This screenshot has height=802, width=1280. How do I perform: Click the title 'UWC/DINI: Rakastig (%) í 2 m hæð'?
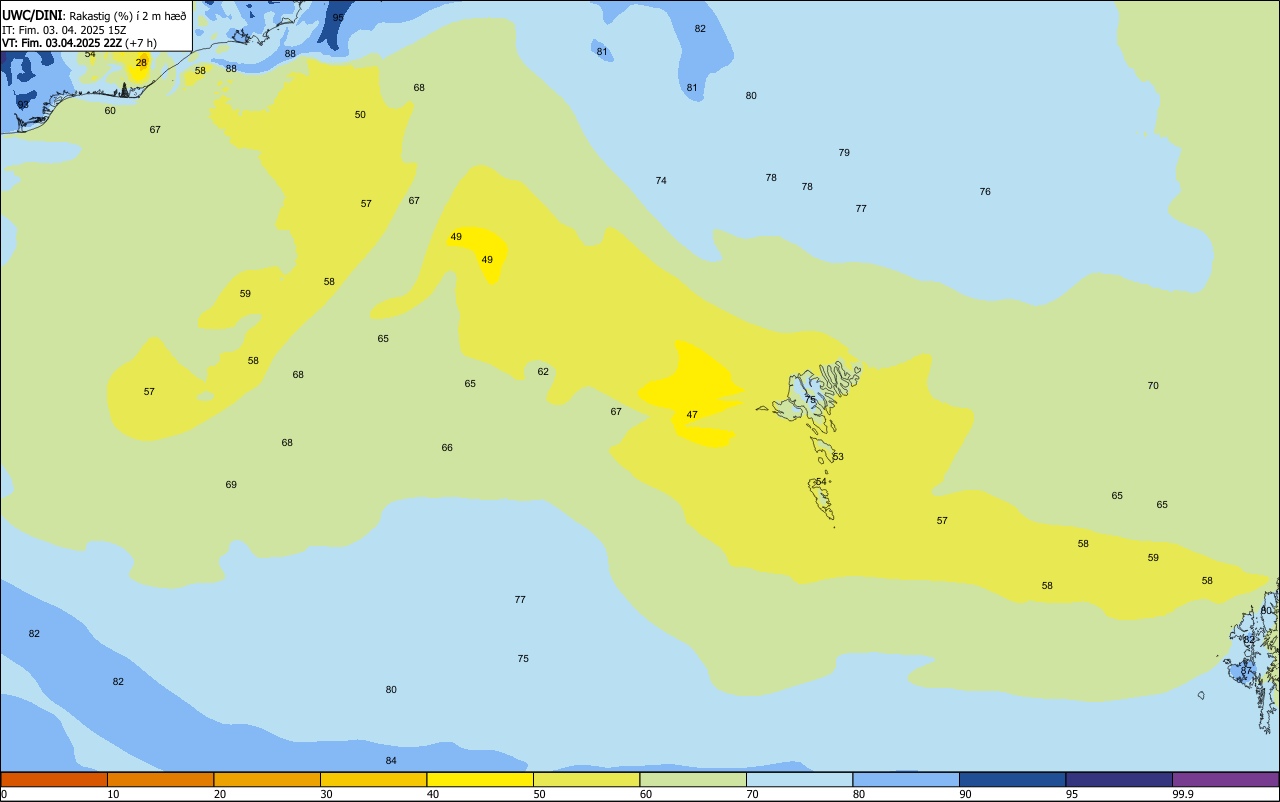pyautogui.click(x=94, y=16)
